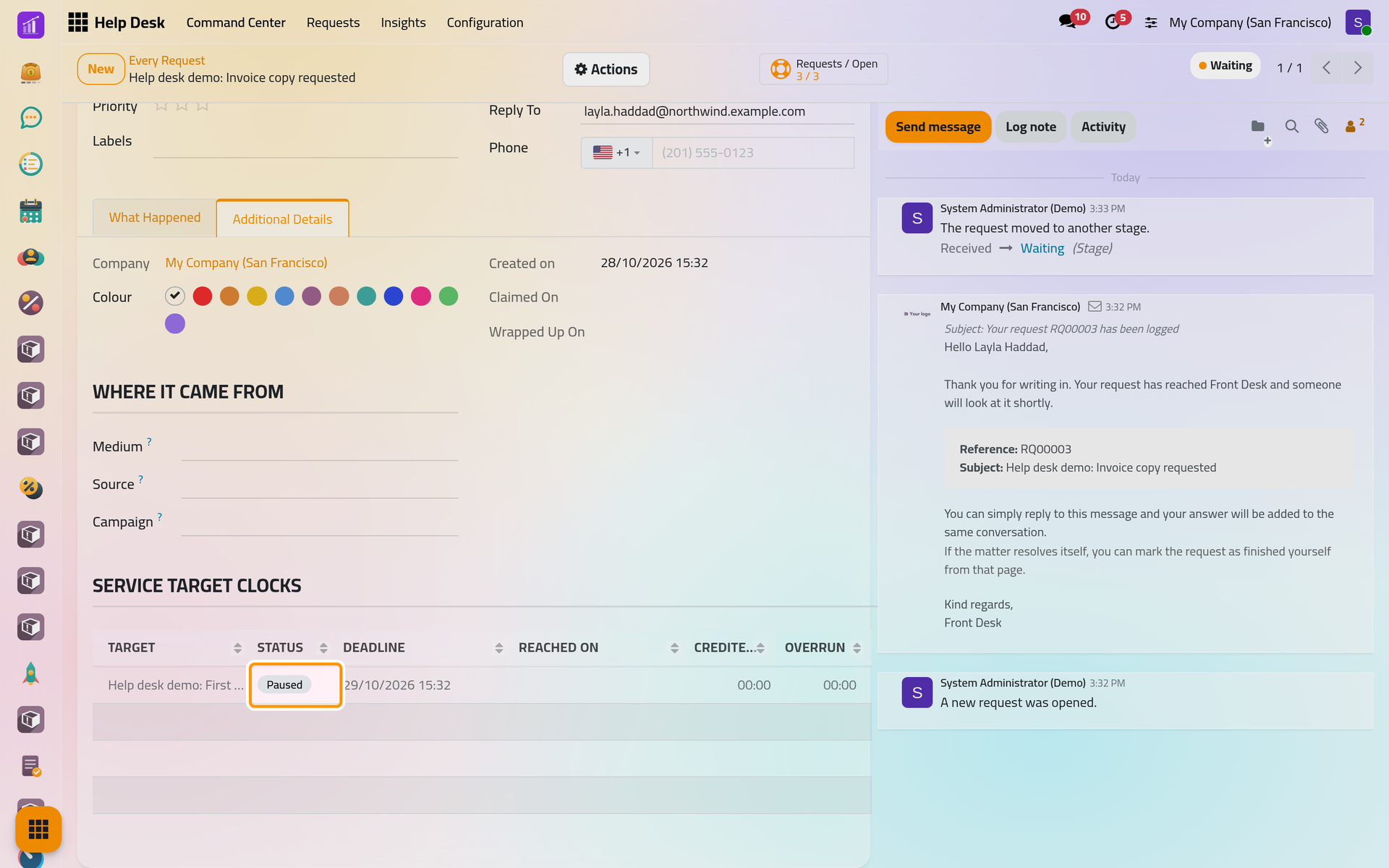The image size is (1389, 868).
Task: Open attachments via the paperclip icon
Action: click(1322, 126)
